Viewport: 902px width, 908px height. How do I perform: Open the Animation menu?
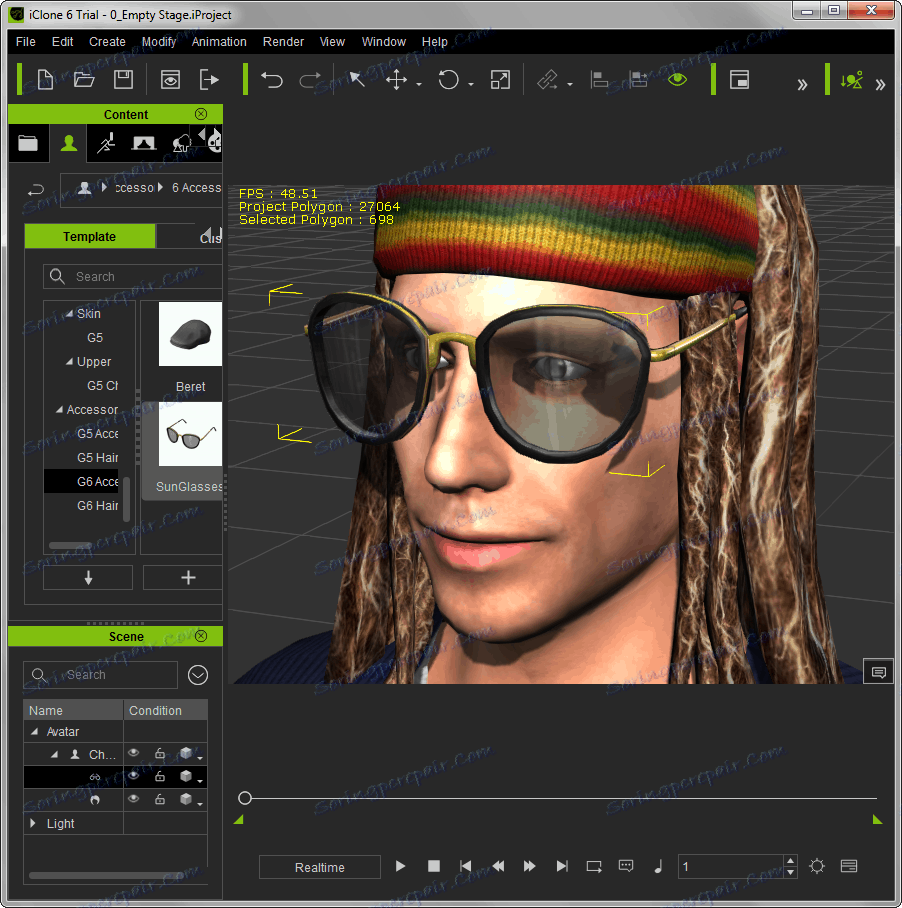219,42
